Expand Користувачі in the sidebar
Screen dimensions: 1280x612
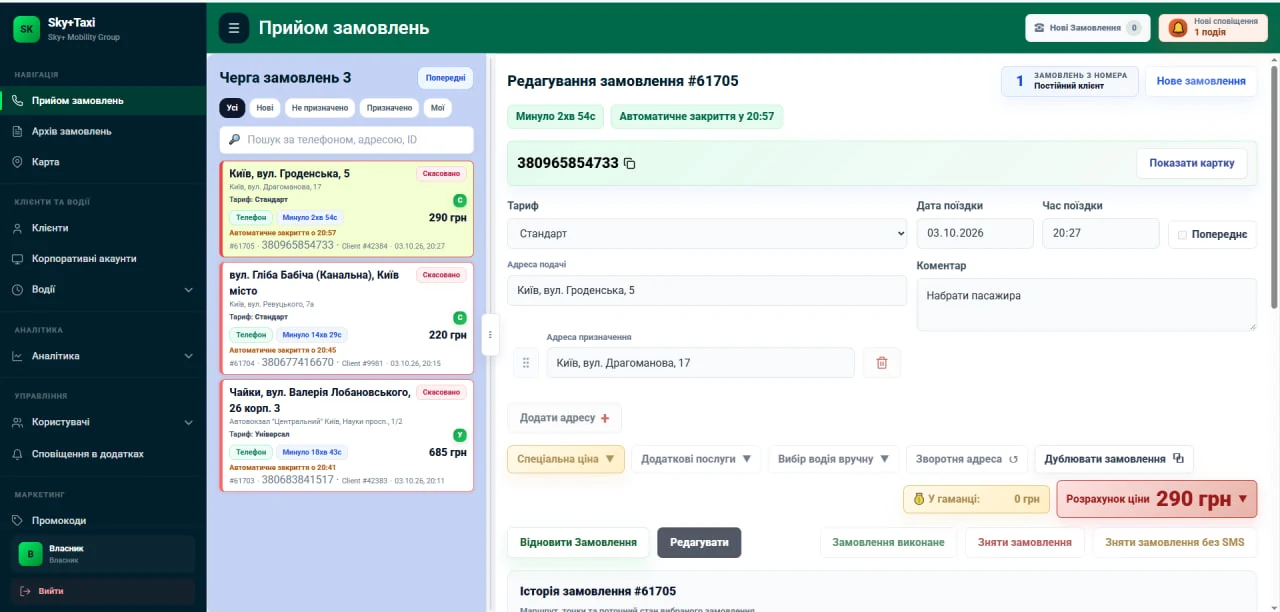click(103, 422)
